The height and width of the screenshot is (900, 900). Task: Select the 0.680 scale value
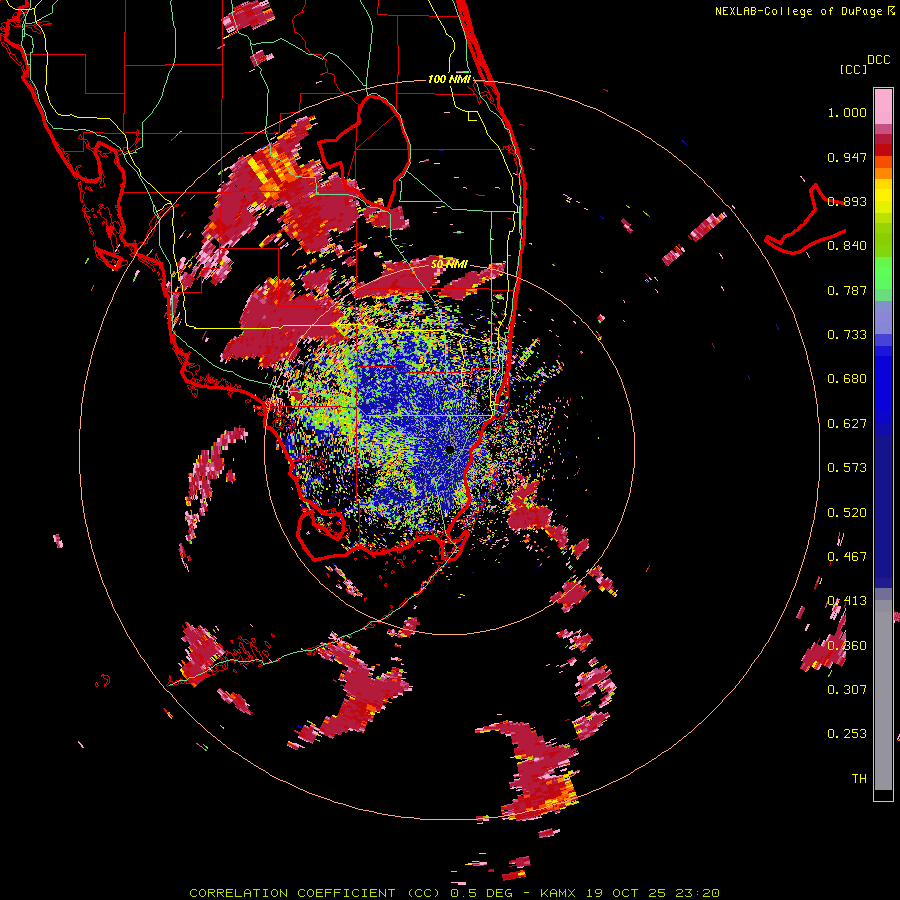click(847, 379)
